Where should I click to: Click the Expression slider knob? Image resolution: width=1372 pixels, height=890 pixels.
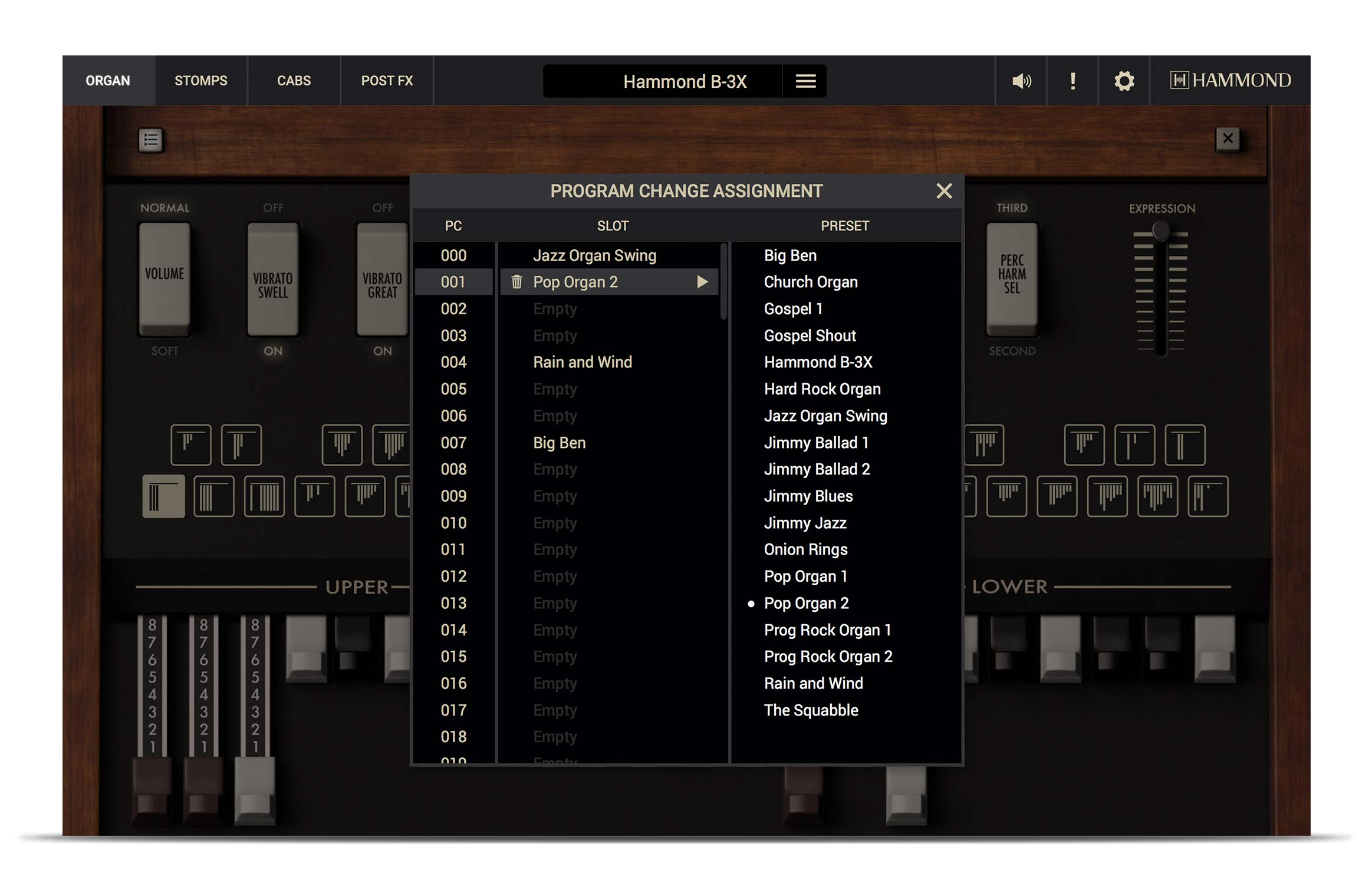(1160, 230)
